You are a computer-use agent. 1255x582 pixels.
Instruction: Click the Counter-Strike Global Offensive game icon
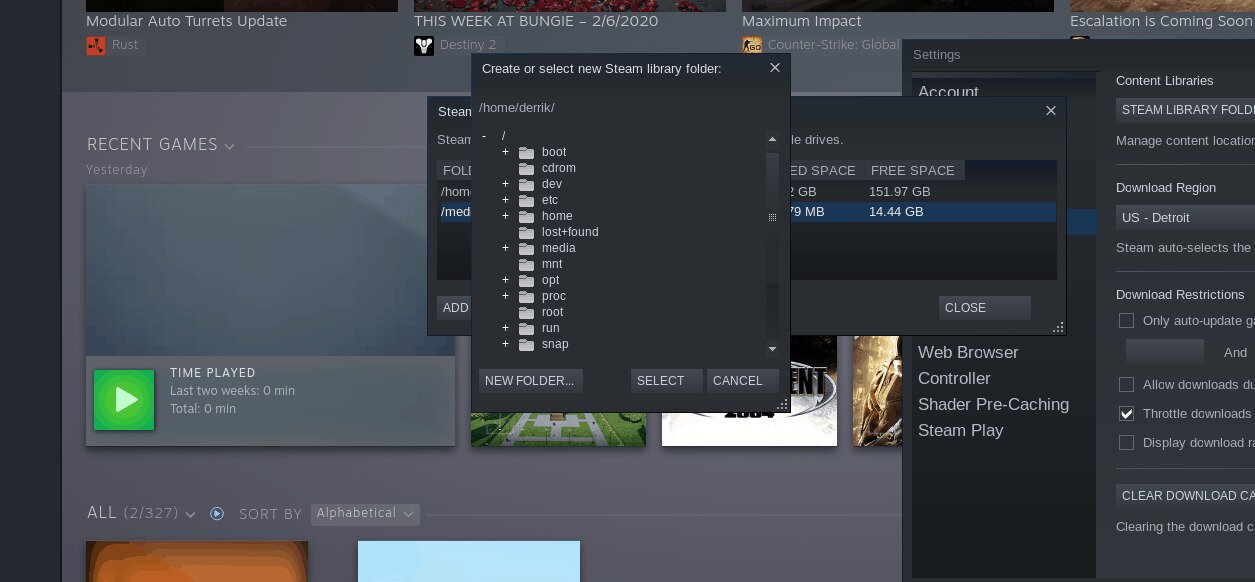[752, 44]
